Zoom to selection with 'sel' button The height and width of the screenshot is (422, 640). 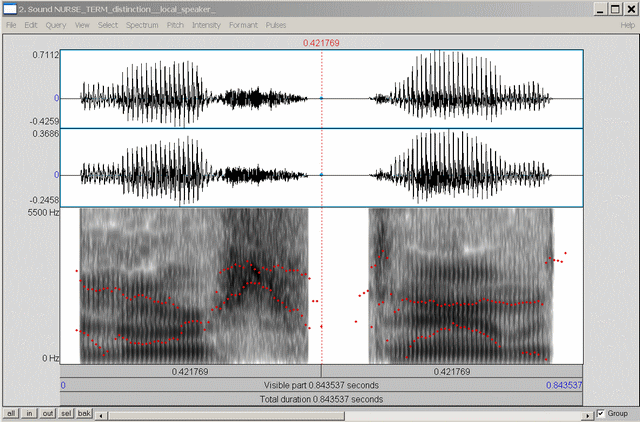[67, 413]
